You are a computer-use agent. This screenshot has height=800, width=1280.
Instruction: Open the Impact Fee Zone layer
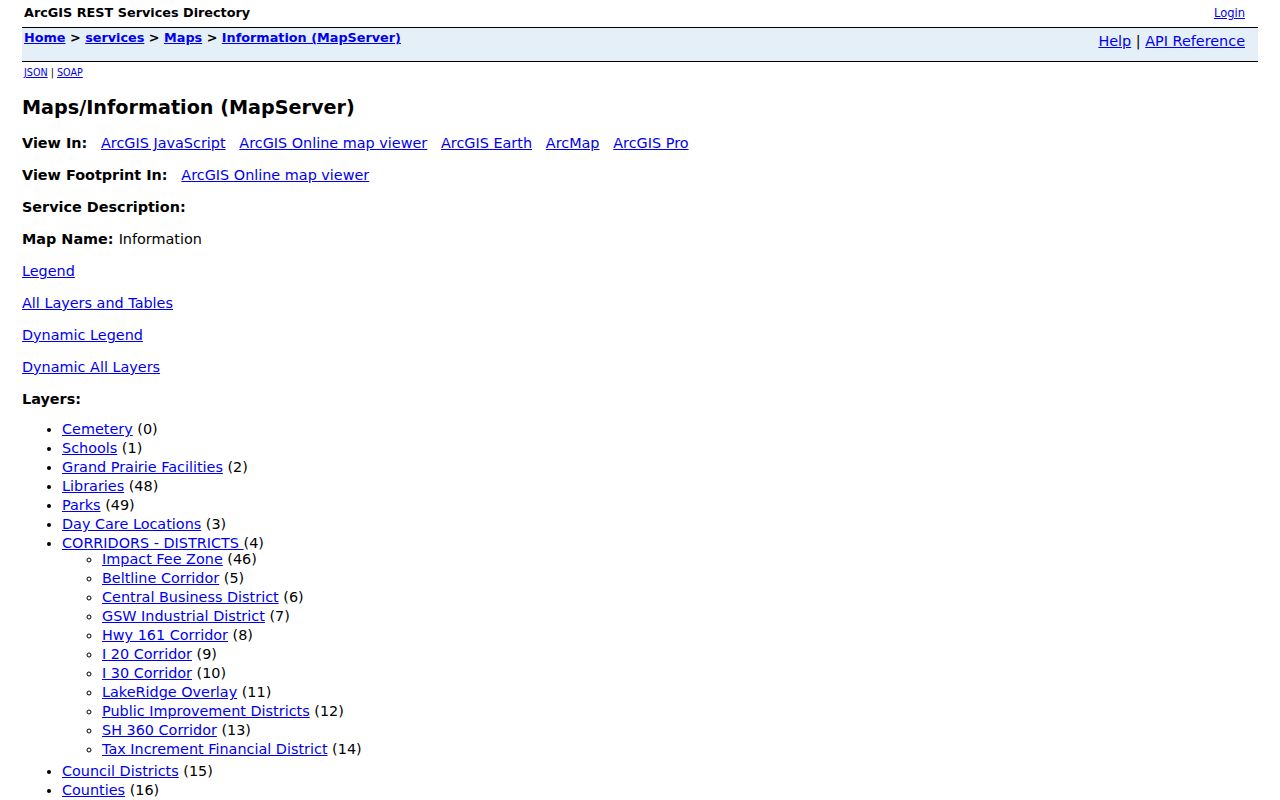point(162,559)
